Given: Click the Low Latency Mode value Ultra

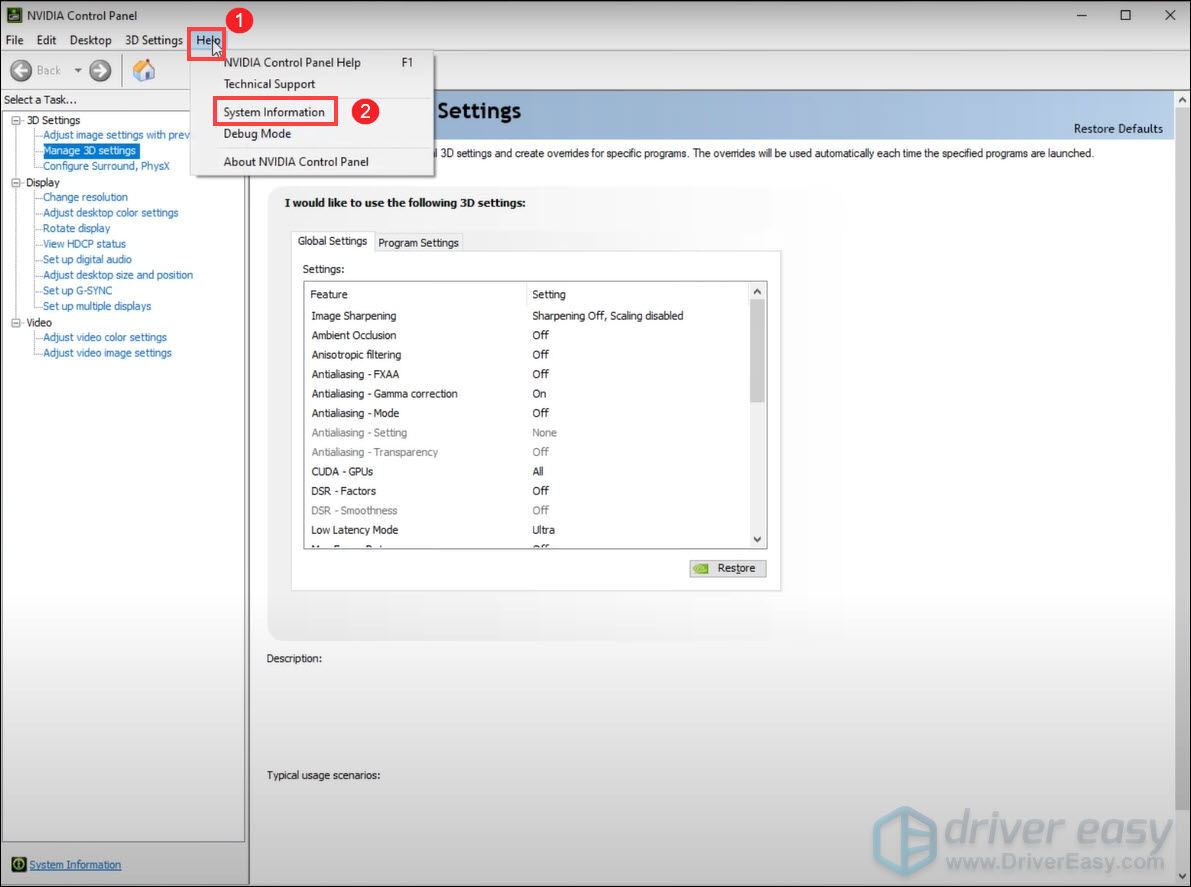Looking at the screenshot, I should (544, 530).
